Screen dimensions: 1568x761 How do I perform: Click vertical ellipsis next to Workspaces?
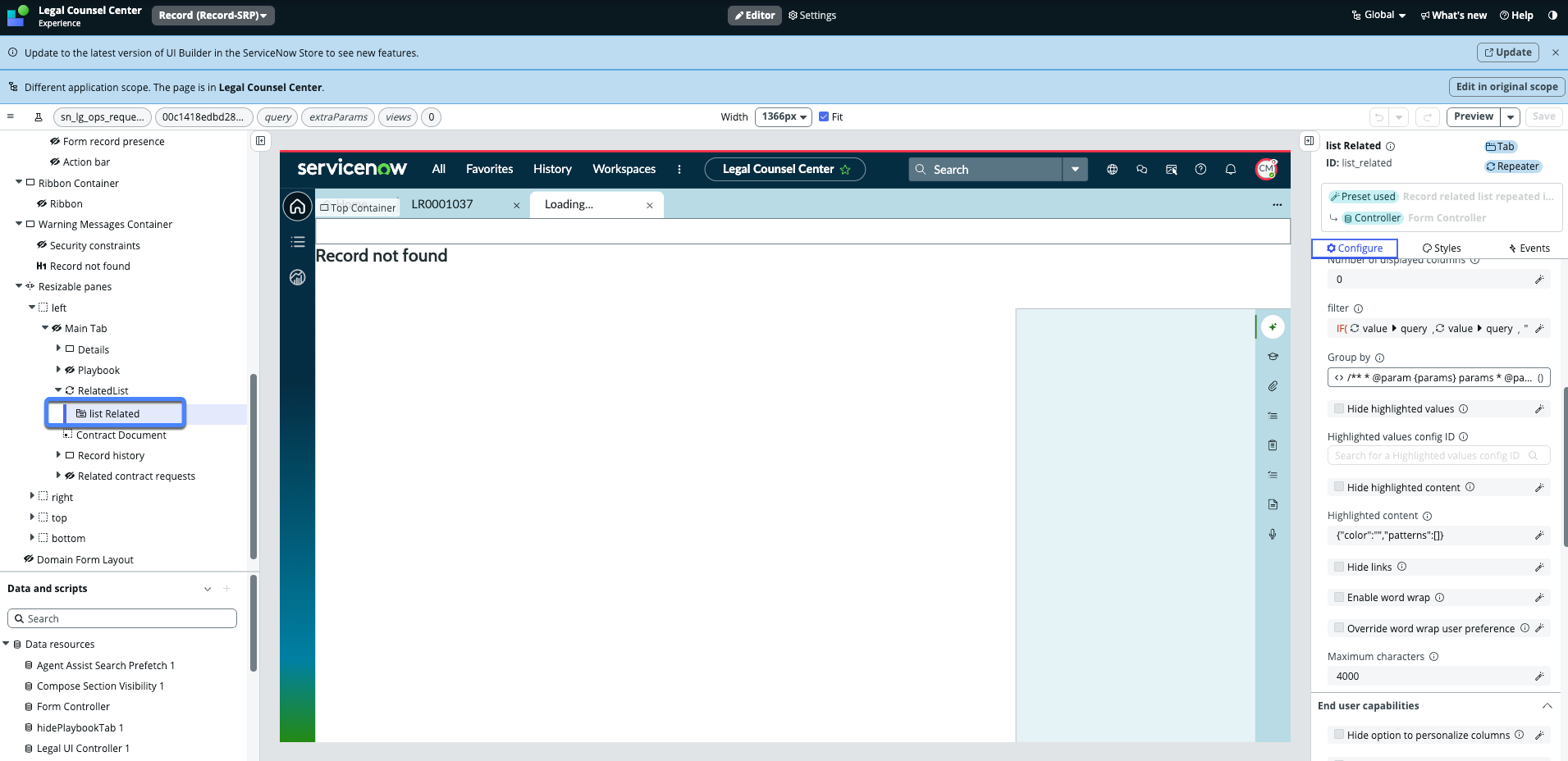pos(679,170)
